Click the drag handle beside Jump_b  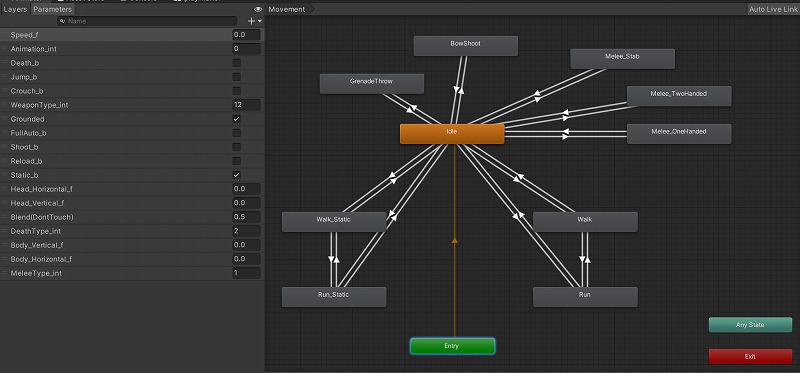tap(5, 77)
